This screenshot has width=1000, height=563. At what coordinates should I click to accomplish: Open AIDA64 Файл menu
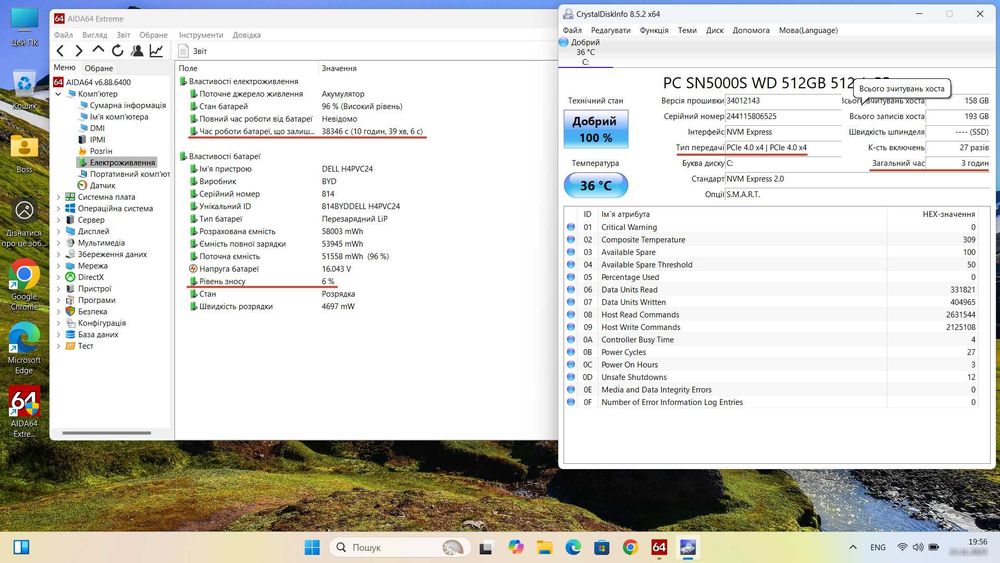pyautogui.click(x=63, y=35)
